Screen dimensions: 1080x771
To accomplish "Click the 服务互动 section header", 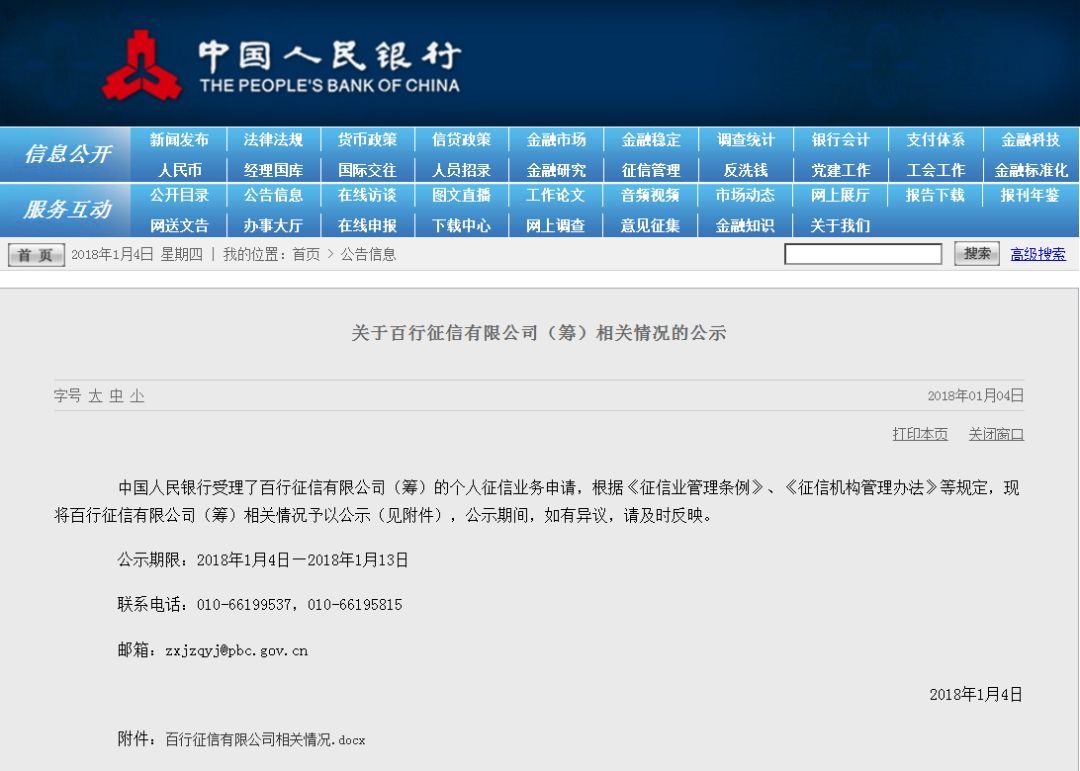I will [67, 210].
